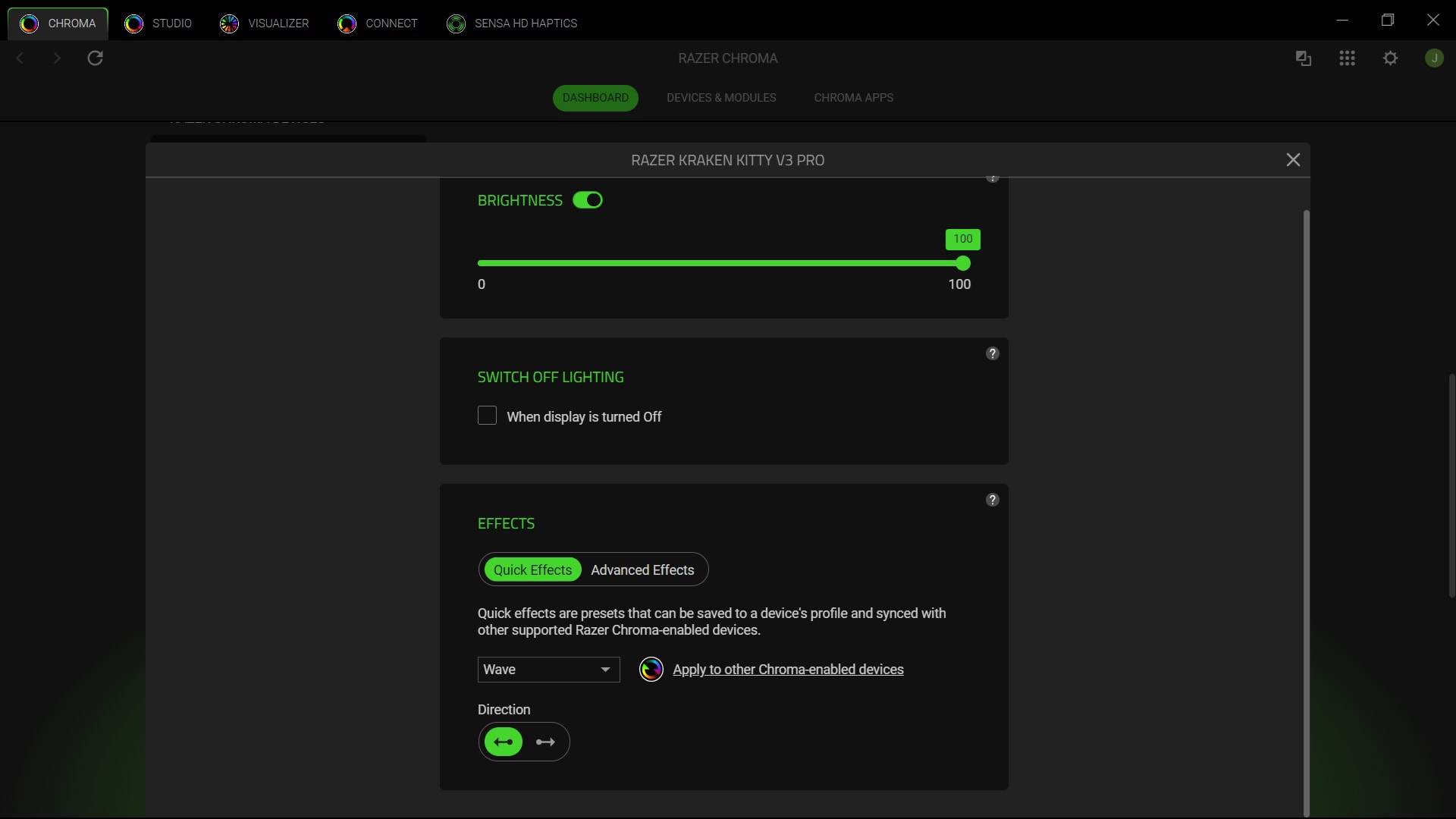Set wave direction to right
Viewport: 1456px width, 819px height.
(545, 742)
